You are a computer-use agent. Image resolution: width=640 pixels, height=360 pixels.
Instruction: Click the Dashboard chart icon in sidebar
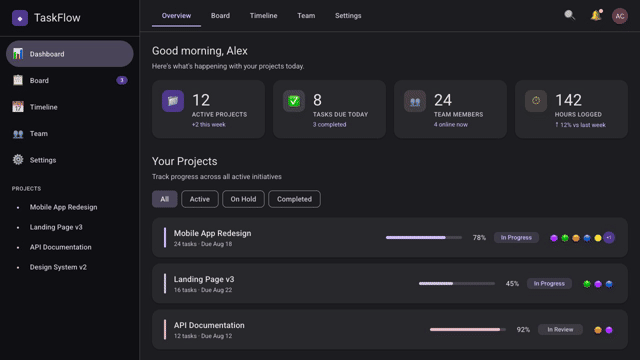click(18, 53)
